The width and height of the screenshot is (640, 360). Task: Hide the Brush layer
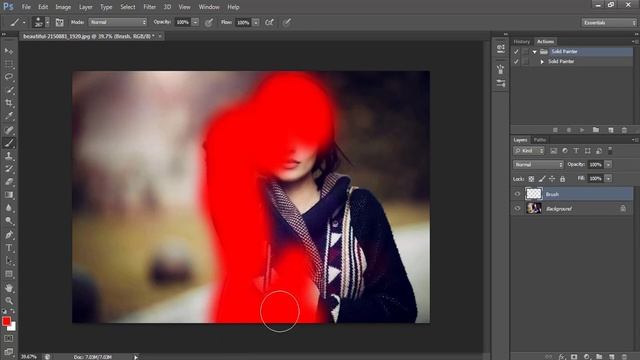tap(517, 194)
